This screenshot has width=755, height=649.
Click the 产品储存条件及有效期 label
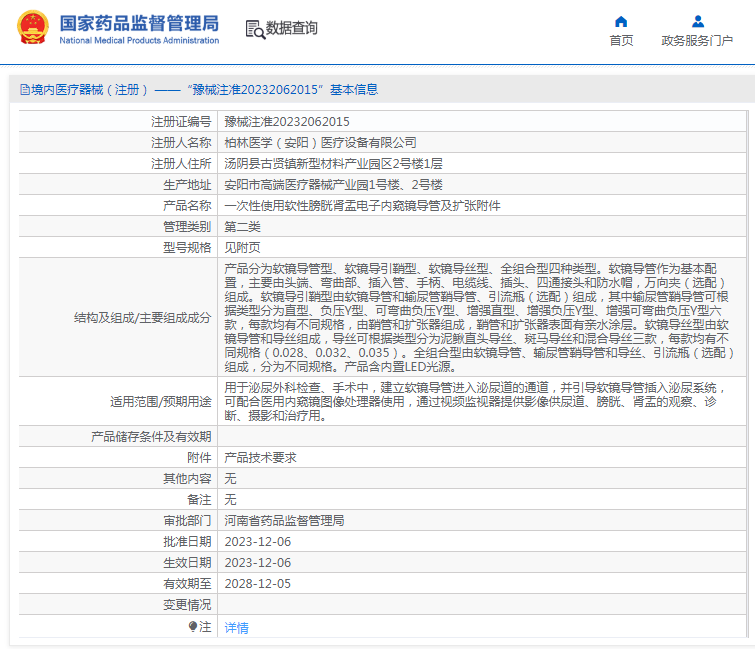point(151,437)
